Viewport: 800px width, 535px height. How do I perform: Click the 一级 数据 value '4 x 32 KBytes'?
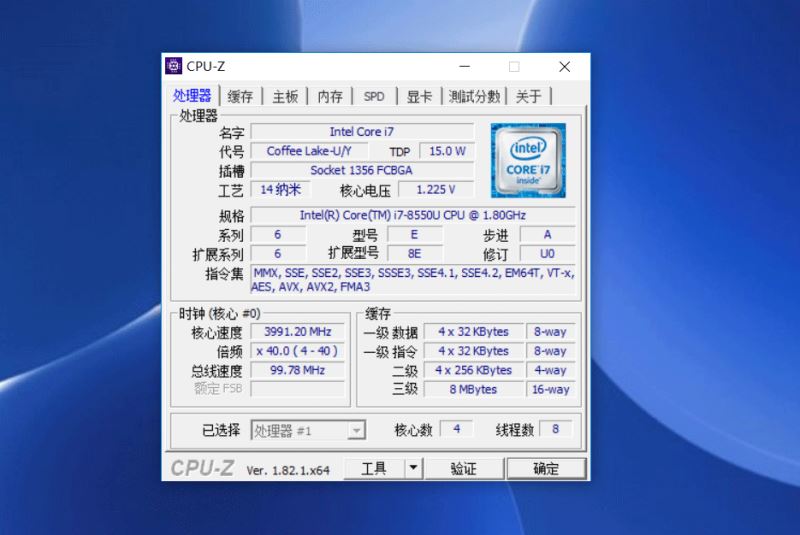pyautogui.click(x=473, y=332)
